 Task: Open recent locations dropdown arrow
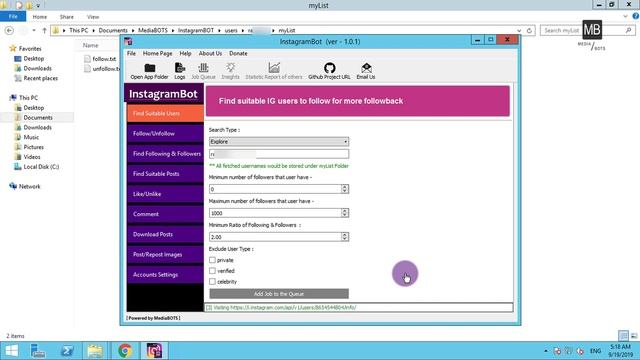click(34, 31)
